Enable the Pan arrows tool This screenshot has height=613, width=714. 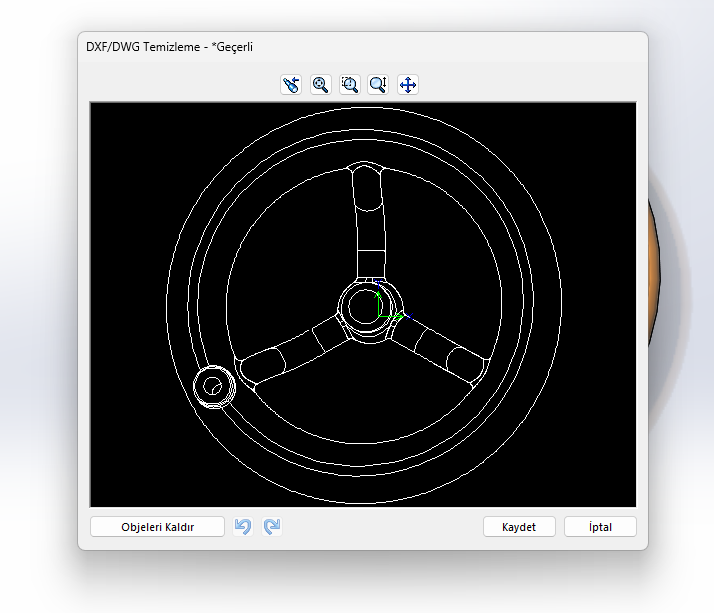tap(408, 85)
